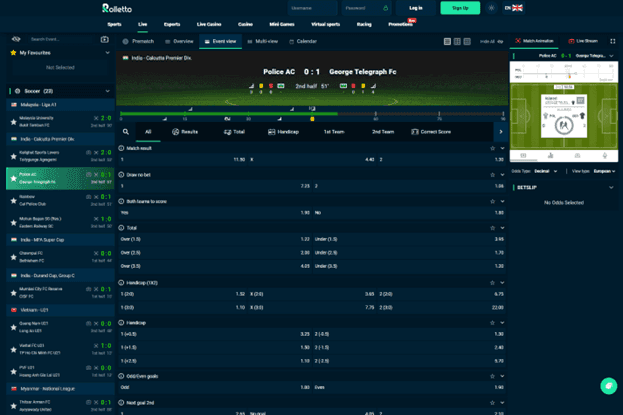Open the EN language selector
The image size is (623, 415).
click(514, 8)
